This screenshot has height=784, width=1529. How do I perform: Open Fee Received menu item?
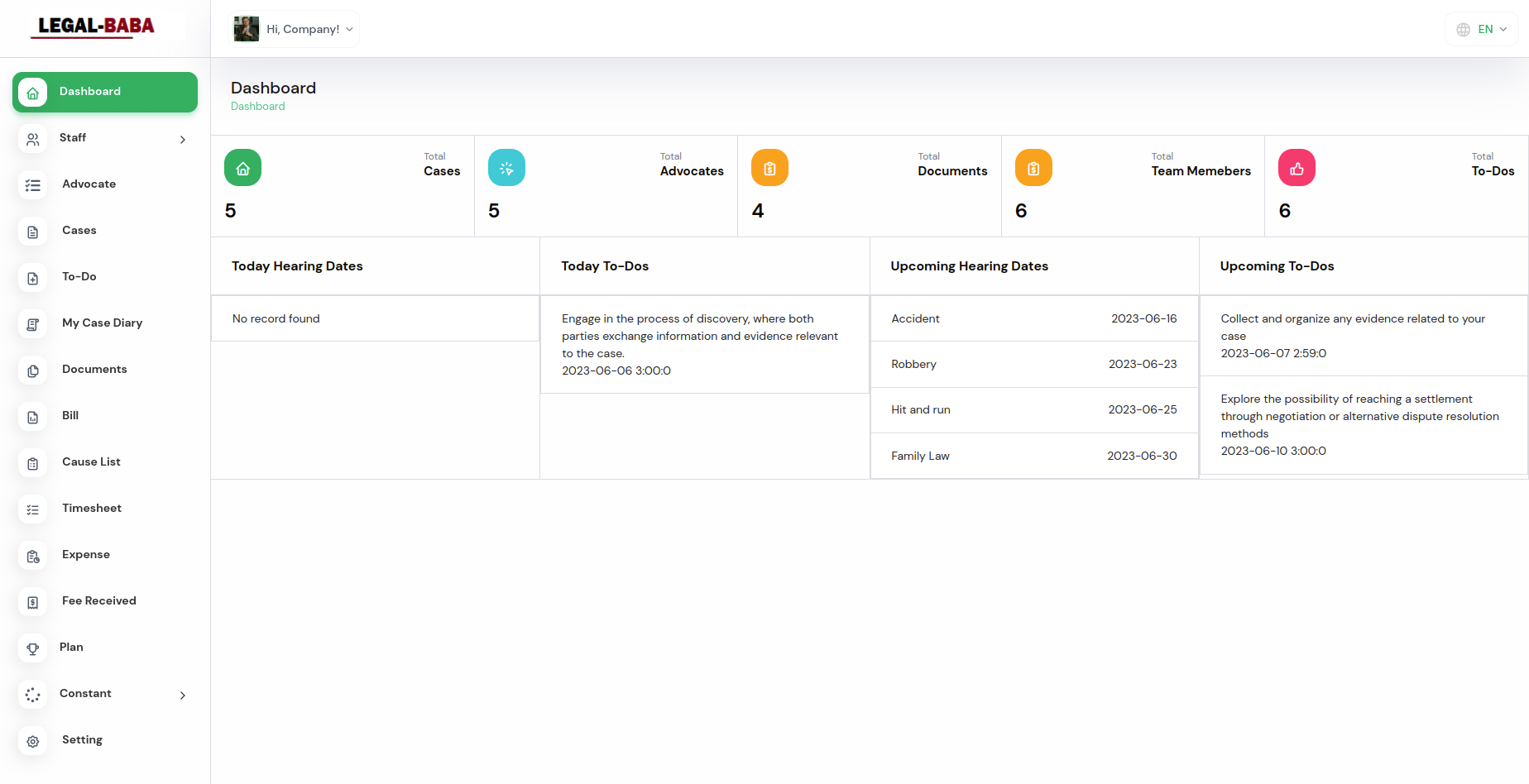(x=98, y=601)
